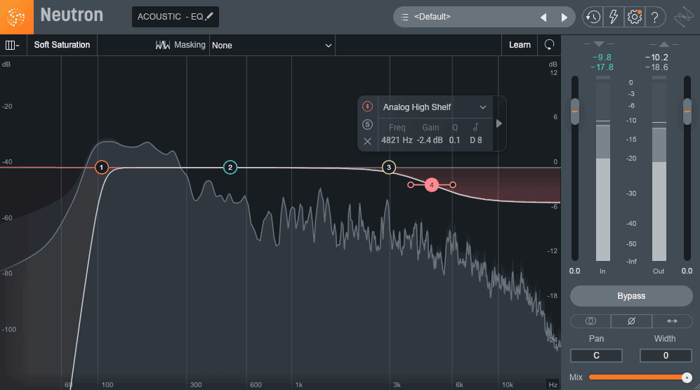Remove band 4 with the X icon
Image resolution: width=700 pixels, height=390 pixels.
pyautogui.click(x=367, y=141)
